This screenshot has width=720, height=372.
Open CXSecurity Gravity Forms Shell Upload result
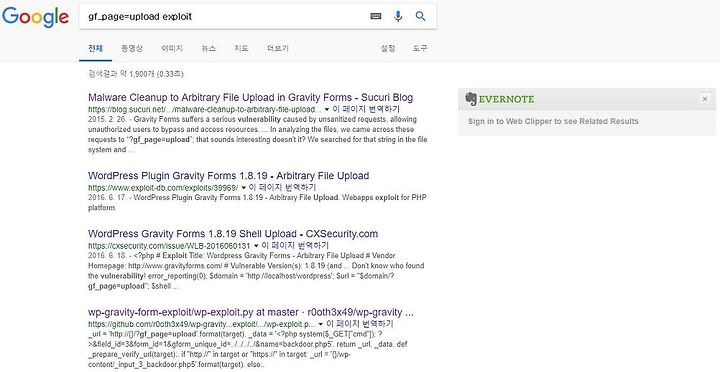pos(233,234)
